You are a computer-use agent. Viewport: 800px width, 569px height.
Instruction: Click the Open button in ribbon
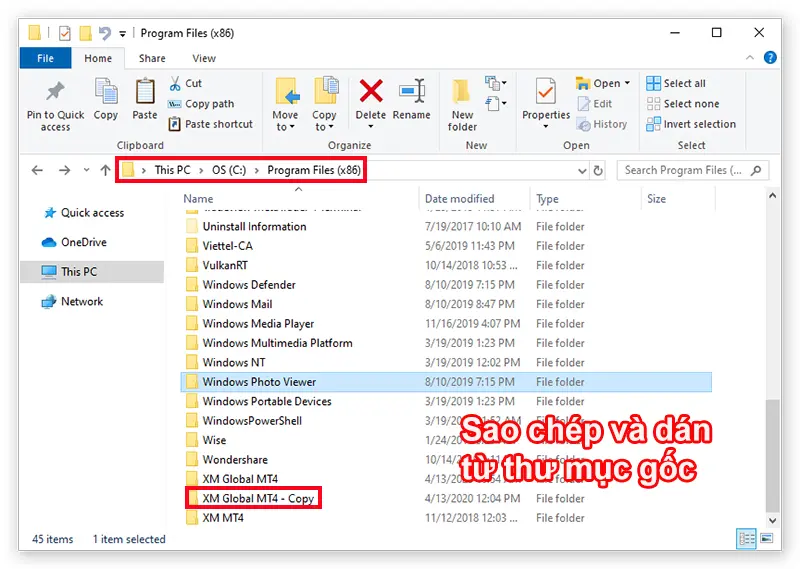tap(598, 83)
